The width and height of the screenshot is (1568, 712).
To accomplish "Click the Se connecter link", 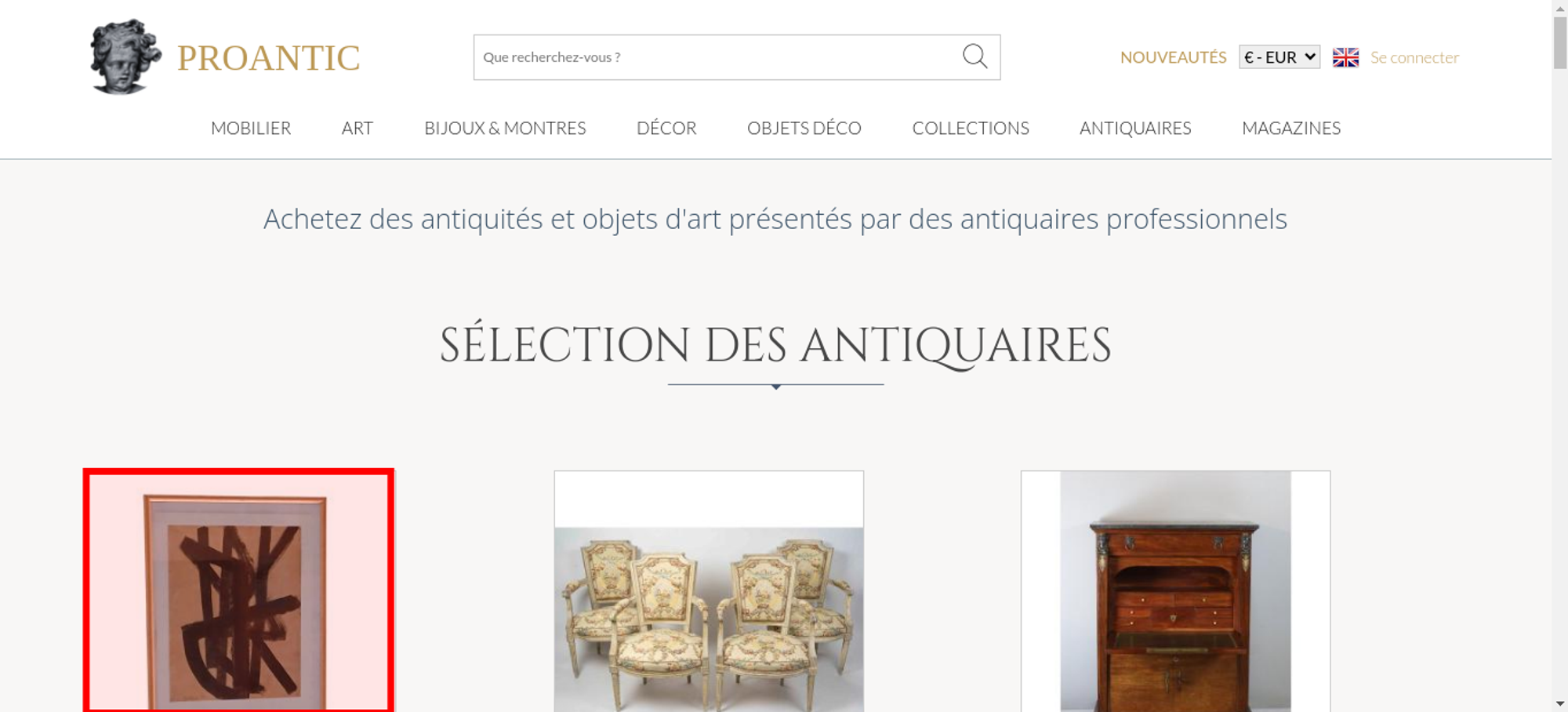I will pyautogui.click(x=1414, y=57).
